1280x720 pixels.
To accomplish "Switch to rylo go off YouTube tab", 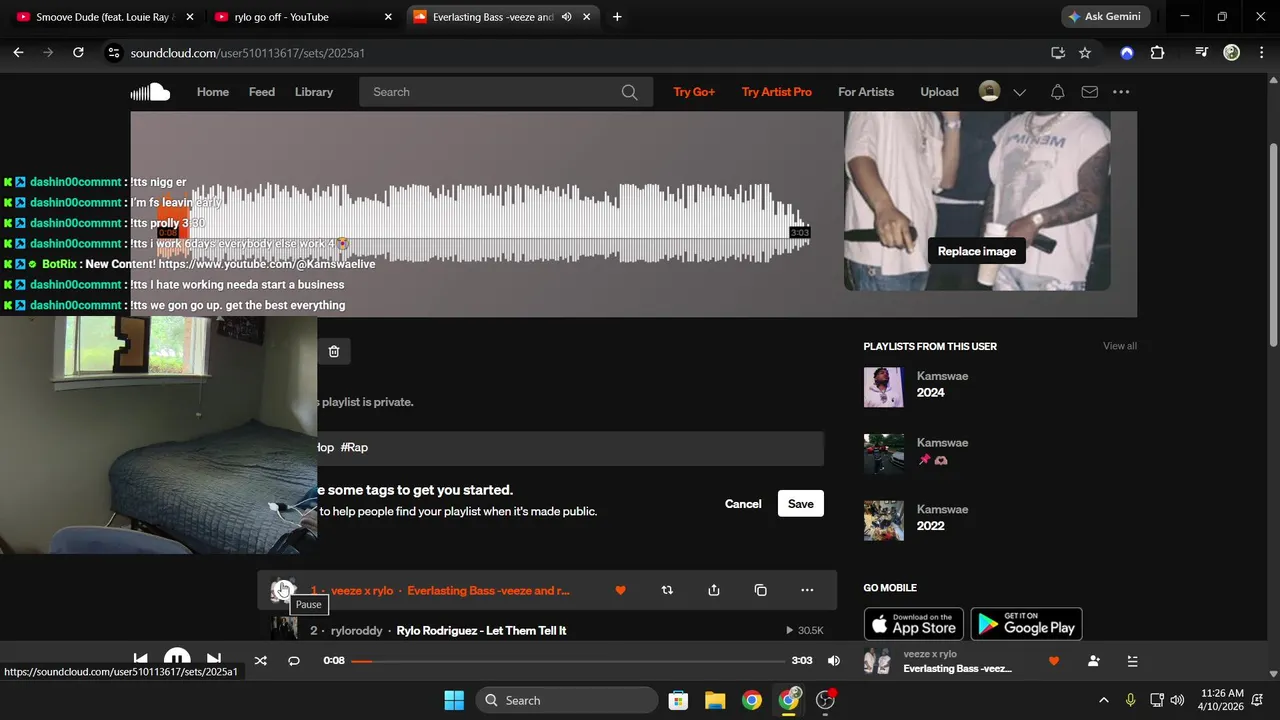I will pos(300,17).
